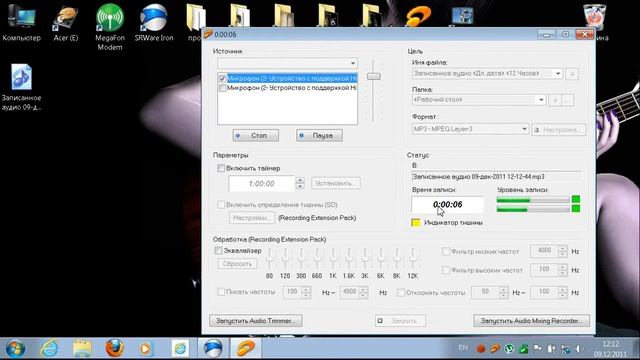The image size is (640, 360).
Task: Uncheck the highlighted first Микрофон source
Action: pos(222,78)
